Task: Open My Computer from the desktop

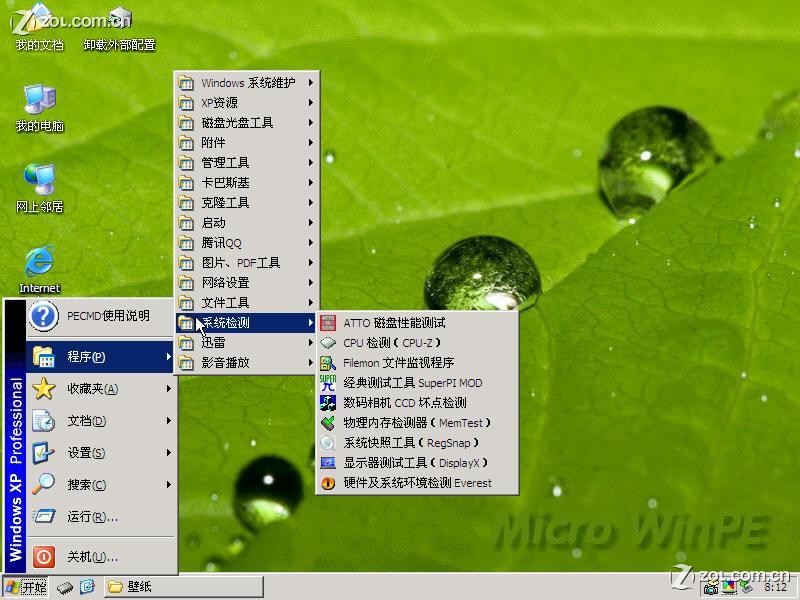Action: point(40,105)
